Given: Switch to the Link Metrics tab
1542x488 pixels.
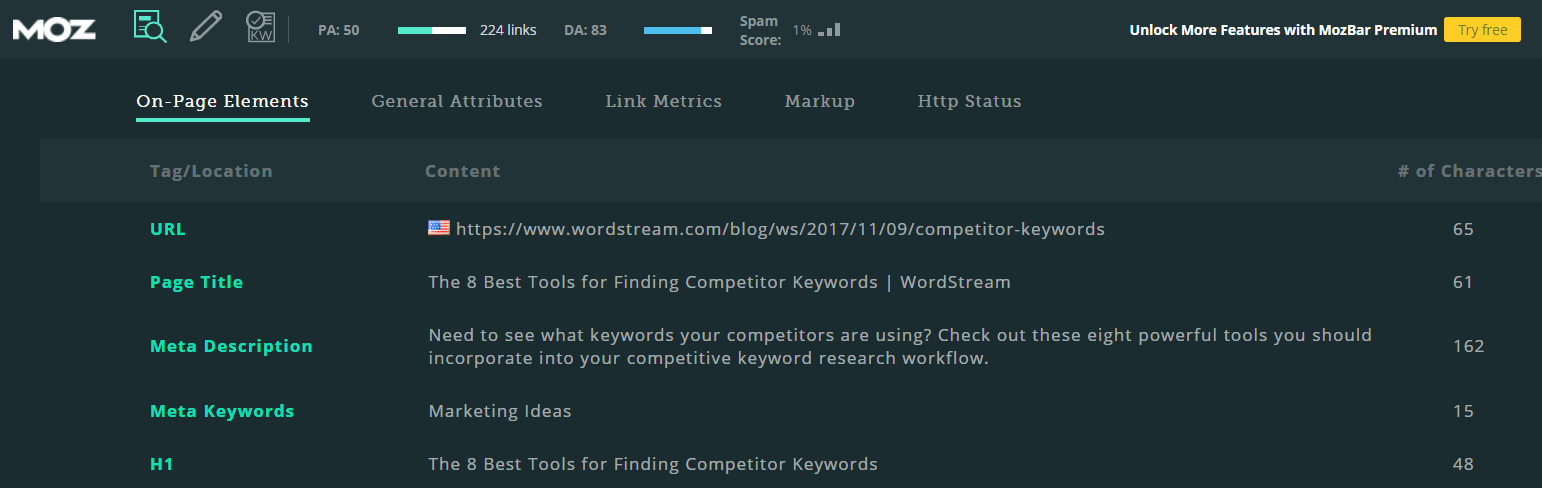Looking at the screenshot, I should [x=664, y=101].
